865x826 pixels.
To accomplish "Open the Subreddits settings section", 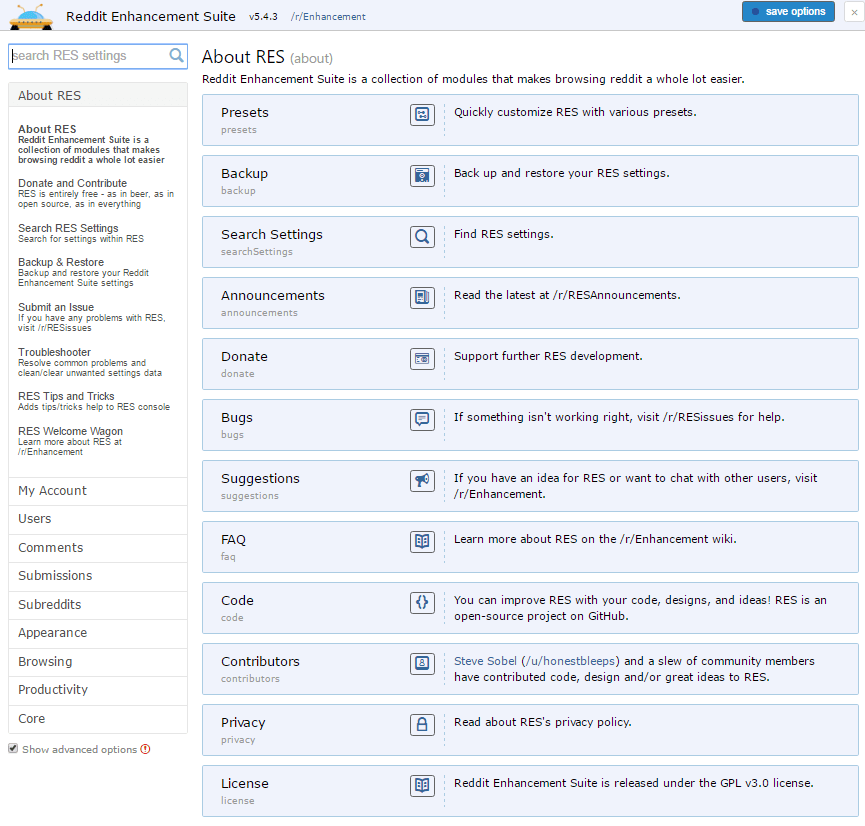I will [50, 604].
